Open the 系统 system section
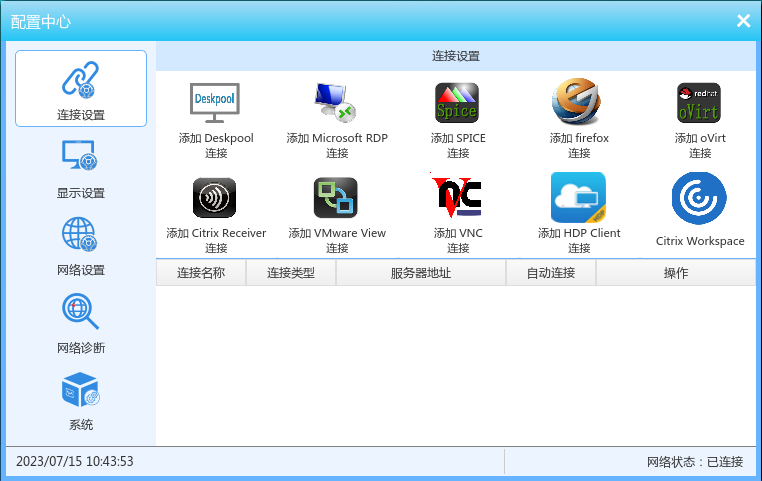 point(81,401)
